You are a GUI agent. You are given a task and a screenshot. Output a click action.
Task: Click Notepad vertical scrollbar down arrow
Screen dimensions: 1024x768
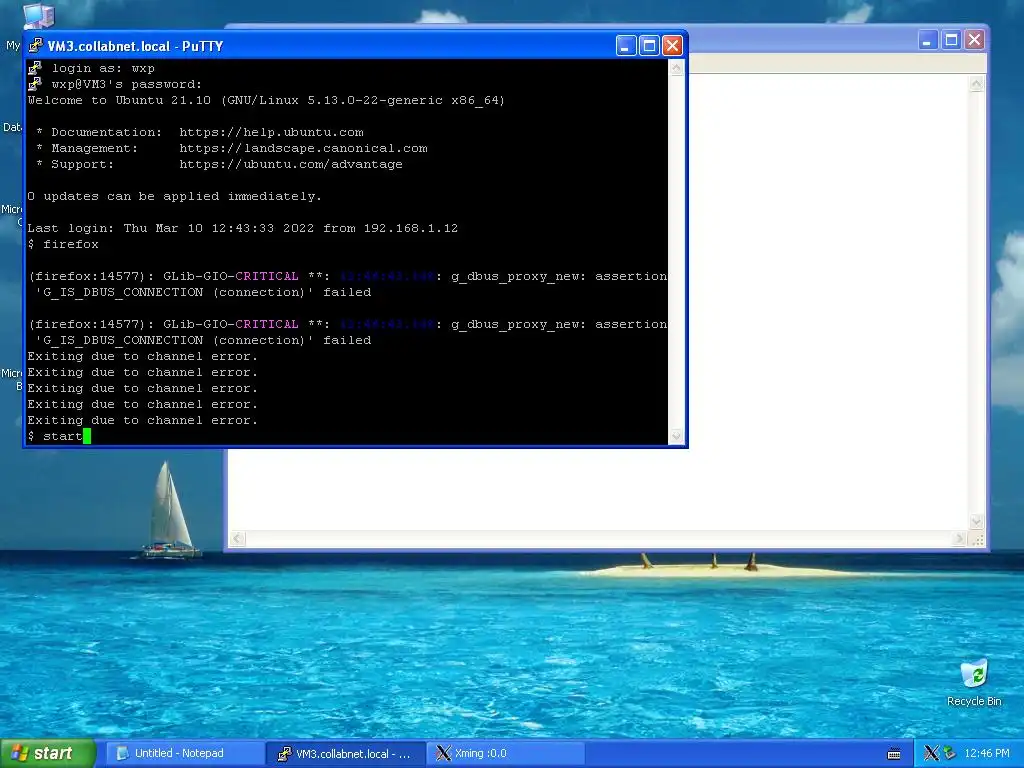[976, 521]
